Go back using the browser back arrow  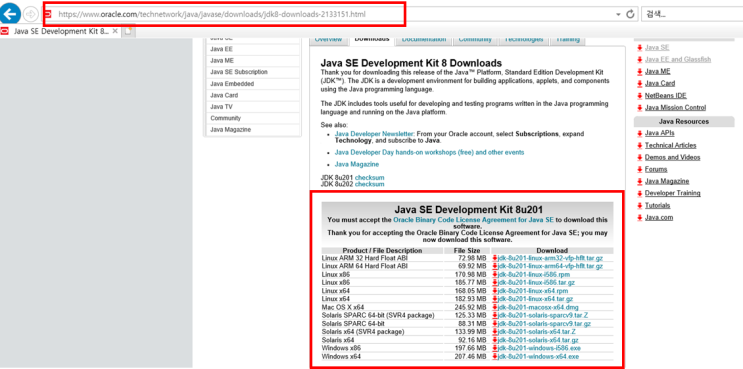click(x=10, y=14)
